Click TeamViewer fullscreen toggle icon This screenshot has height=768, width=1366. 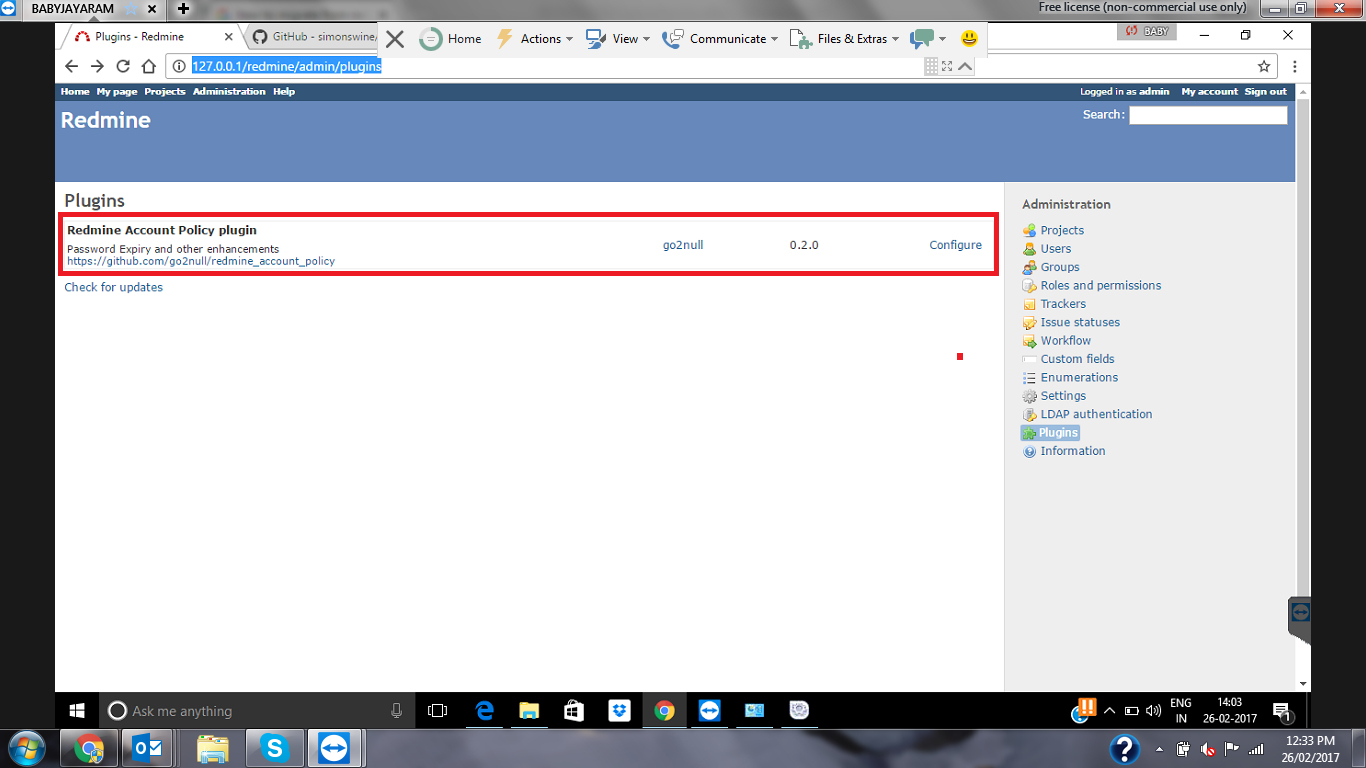pyautogui.click(x=947, y=66)
